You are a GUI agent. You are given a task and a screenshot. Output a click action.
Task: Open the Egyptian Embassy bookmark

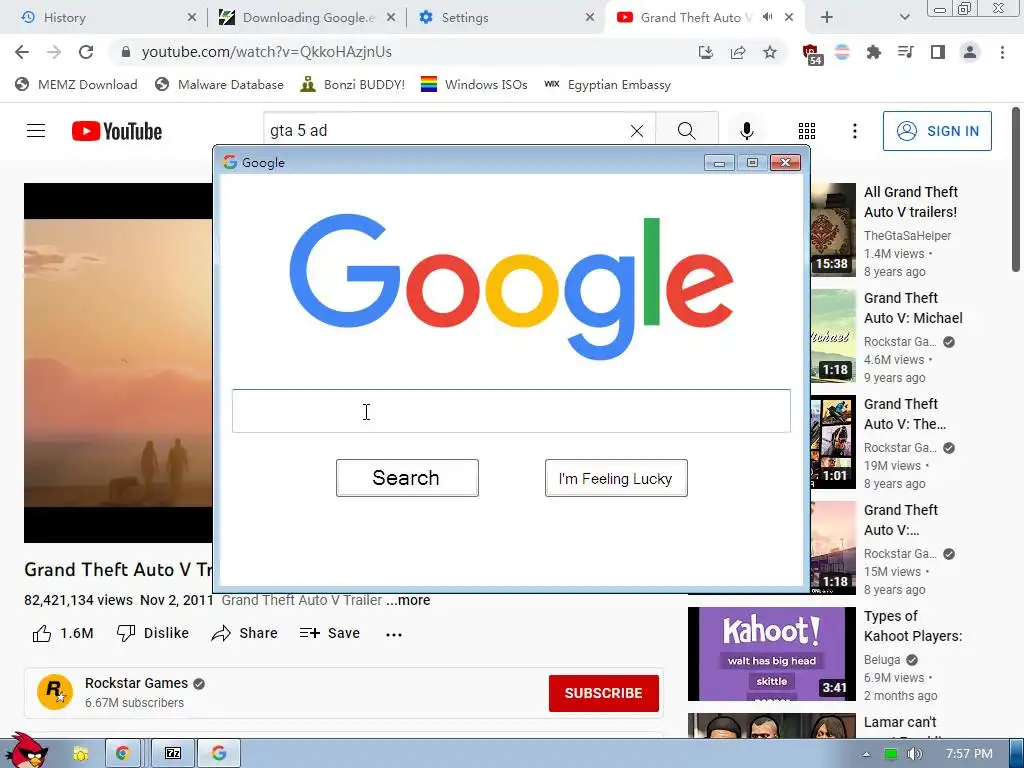(607, 85)
